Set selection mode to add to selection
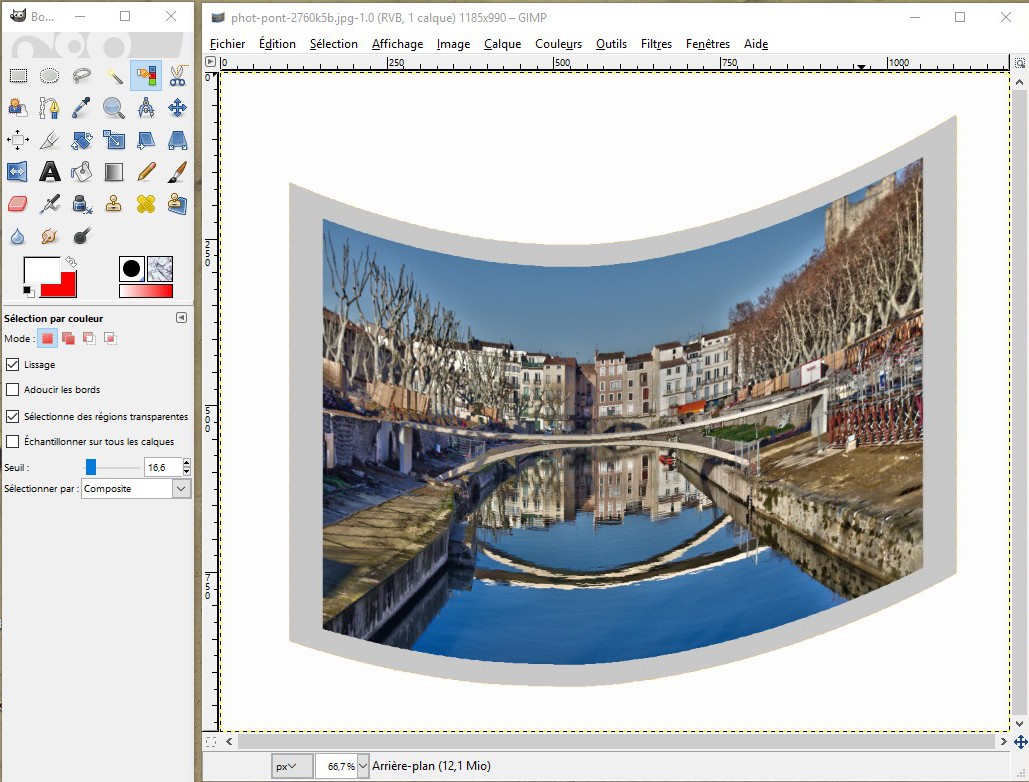The width and height of the screenshot is (1029, 782). tap(68, 339)
